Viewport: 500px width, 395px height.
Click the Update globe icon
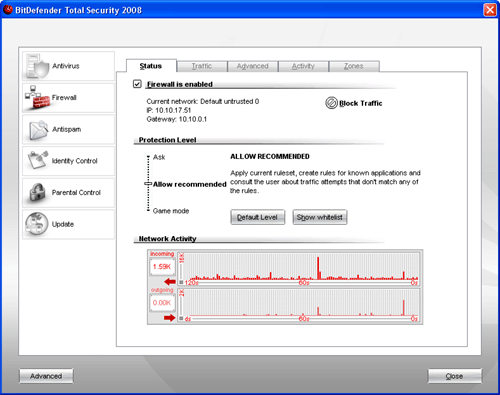click(37, 224)
